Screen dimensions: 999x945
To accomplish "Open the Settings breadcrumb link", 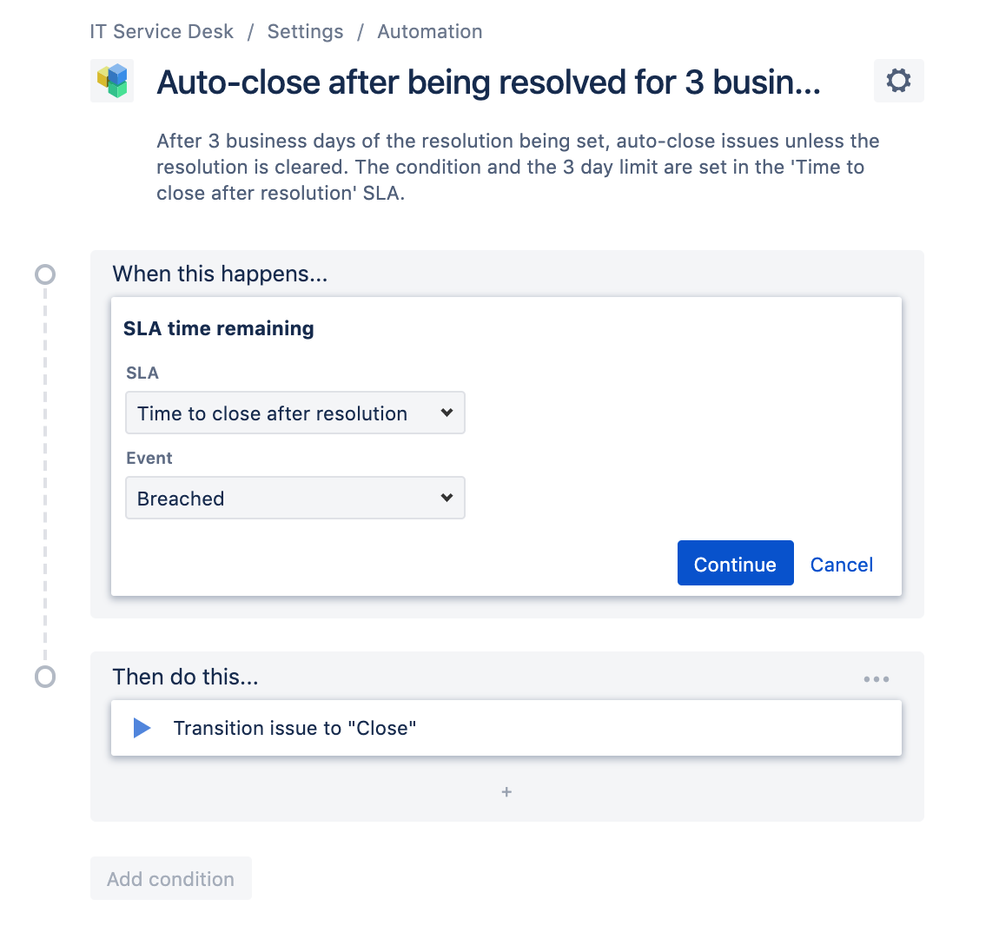I will point(305,31).
